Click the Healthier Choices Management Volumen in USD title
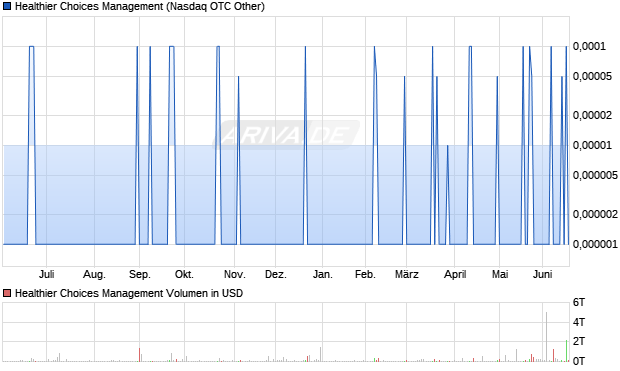620x371 pixels. [x=129, y=293]
